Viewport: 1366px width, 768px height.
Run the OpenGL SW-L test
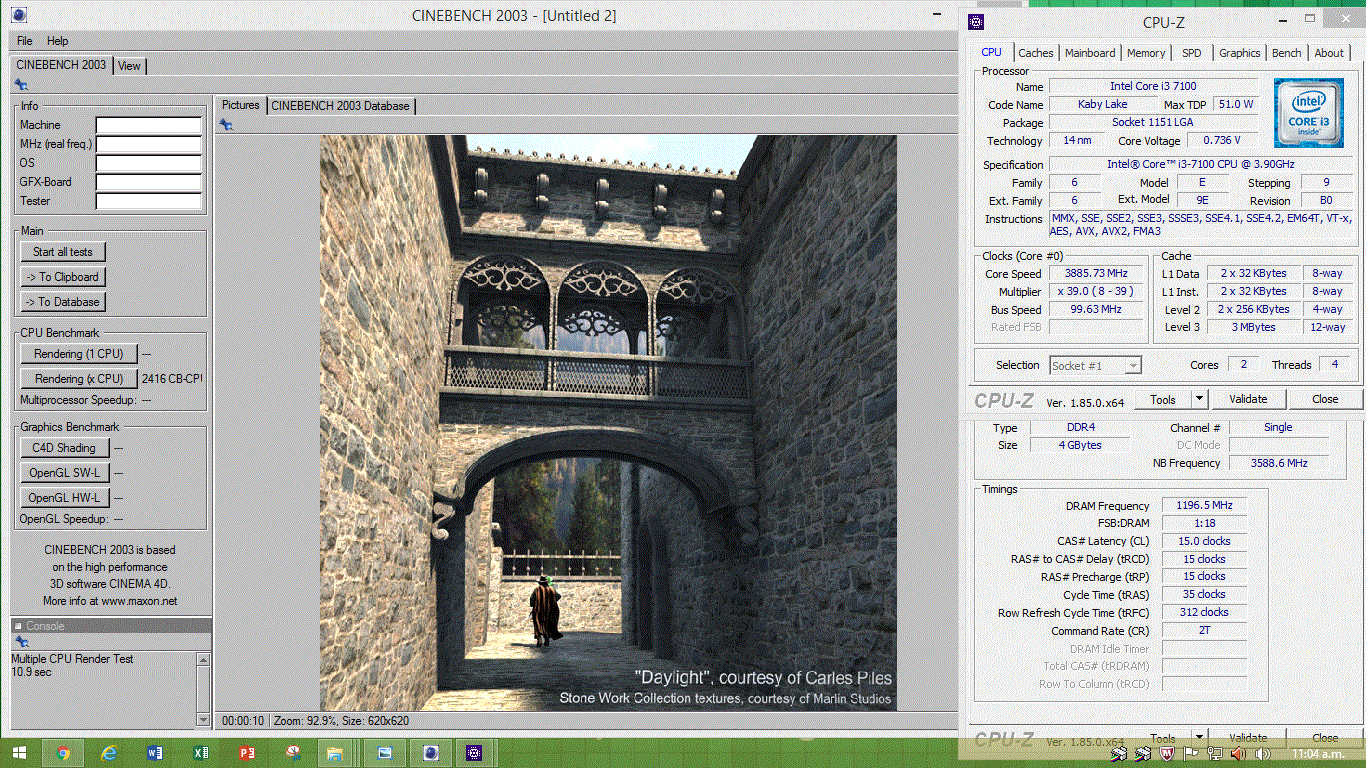coord(64,473)
